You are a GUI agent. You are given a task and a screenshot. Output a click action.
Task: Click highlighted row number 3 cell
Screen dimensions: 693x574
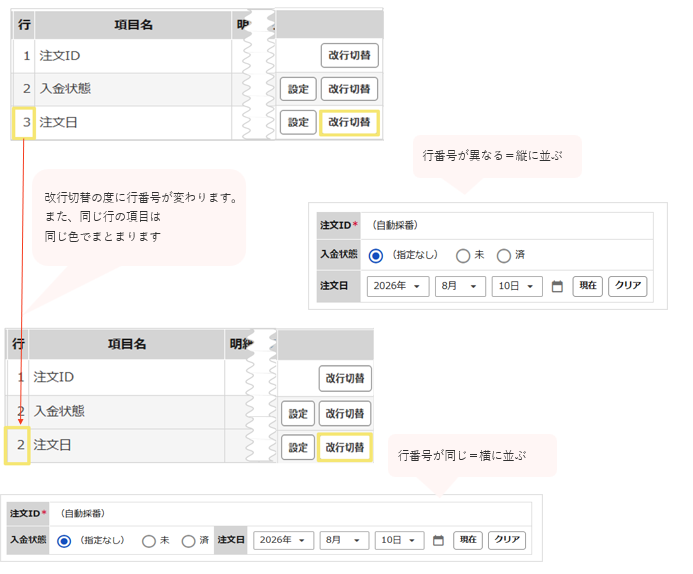tap(24, 123)
